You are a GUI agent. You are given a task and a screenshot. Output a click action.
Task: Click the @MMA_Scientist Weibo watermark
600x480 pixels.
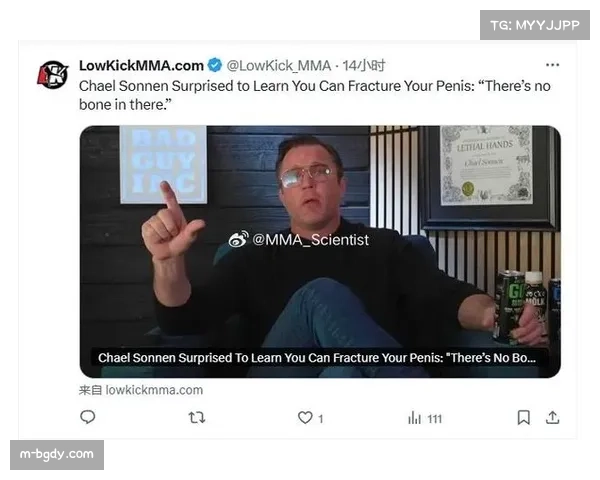click(x=299, y=240)
